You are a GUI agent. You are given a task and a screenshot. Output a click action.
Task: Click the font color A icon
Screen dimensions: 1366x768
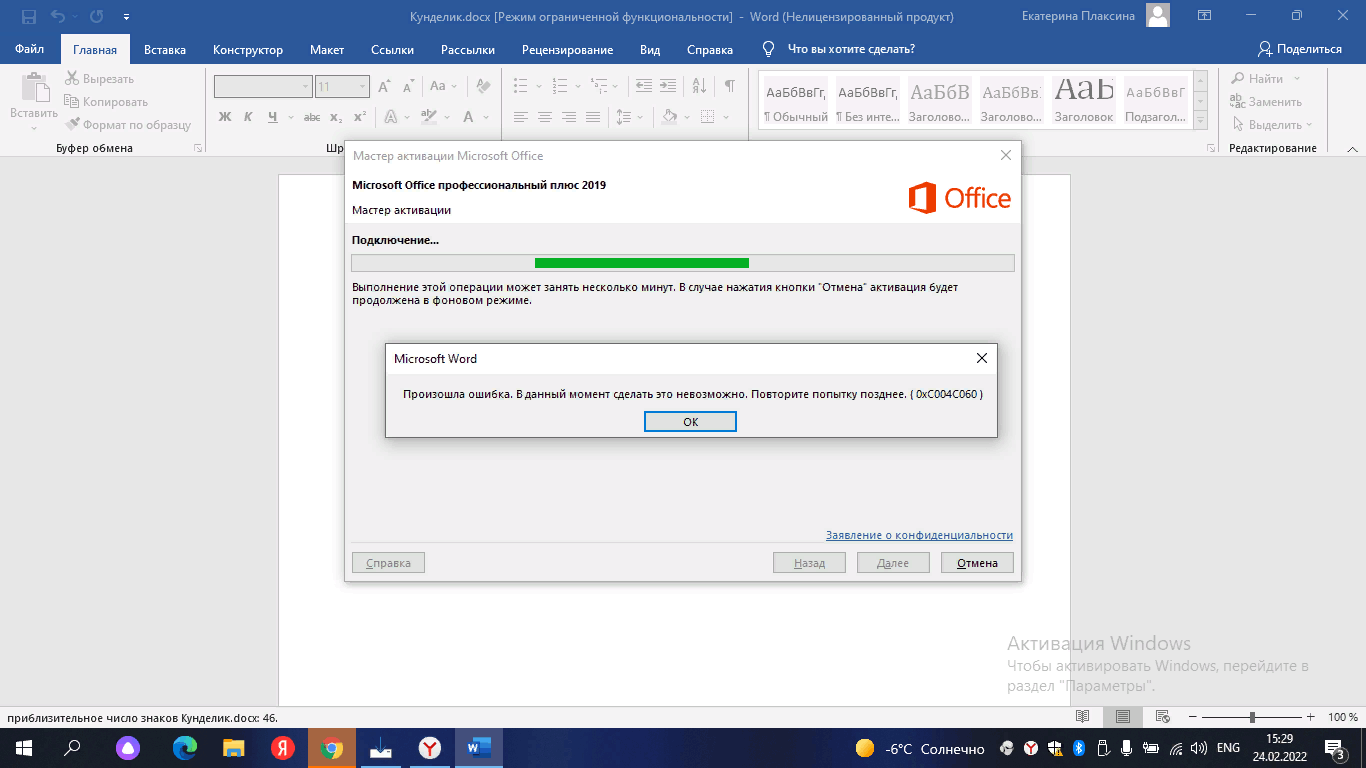469,117
